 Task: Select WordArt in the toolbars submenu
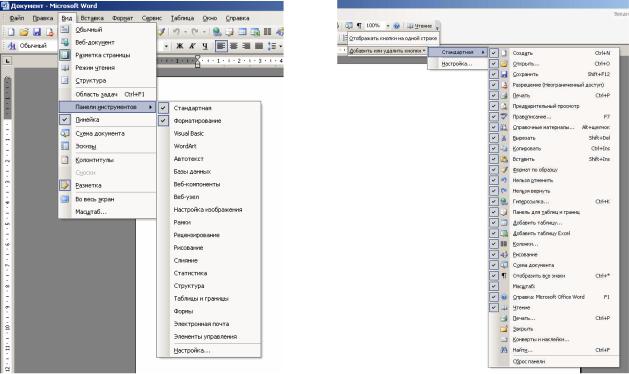point(209,146)
